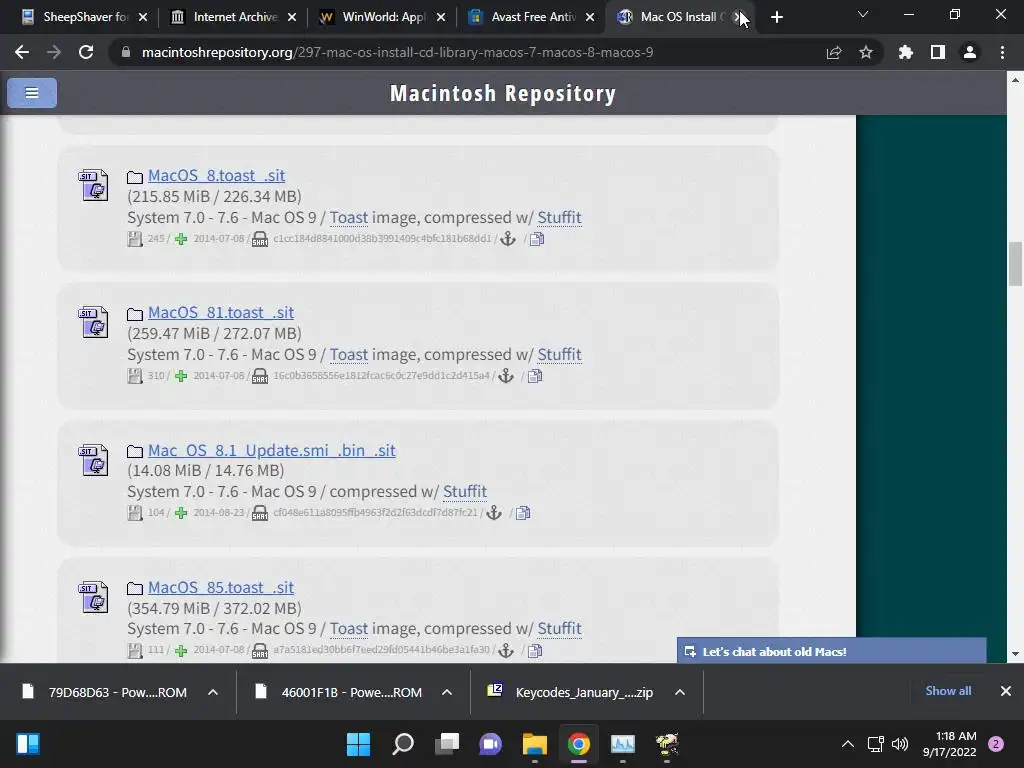Open the Chrome profile icon

(970, 52)
